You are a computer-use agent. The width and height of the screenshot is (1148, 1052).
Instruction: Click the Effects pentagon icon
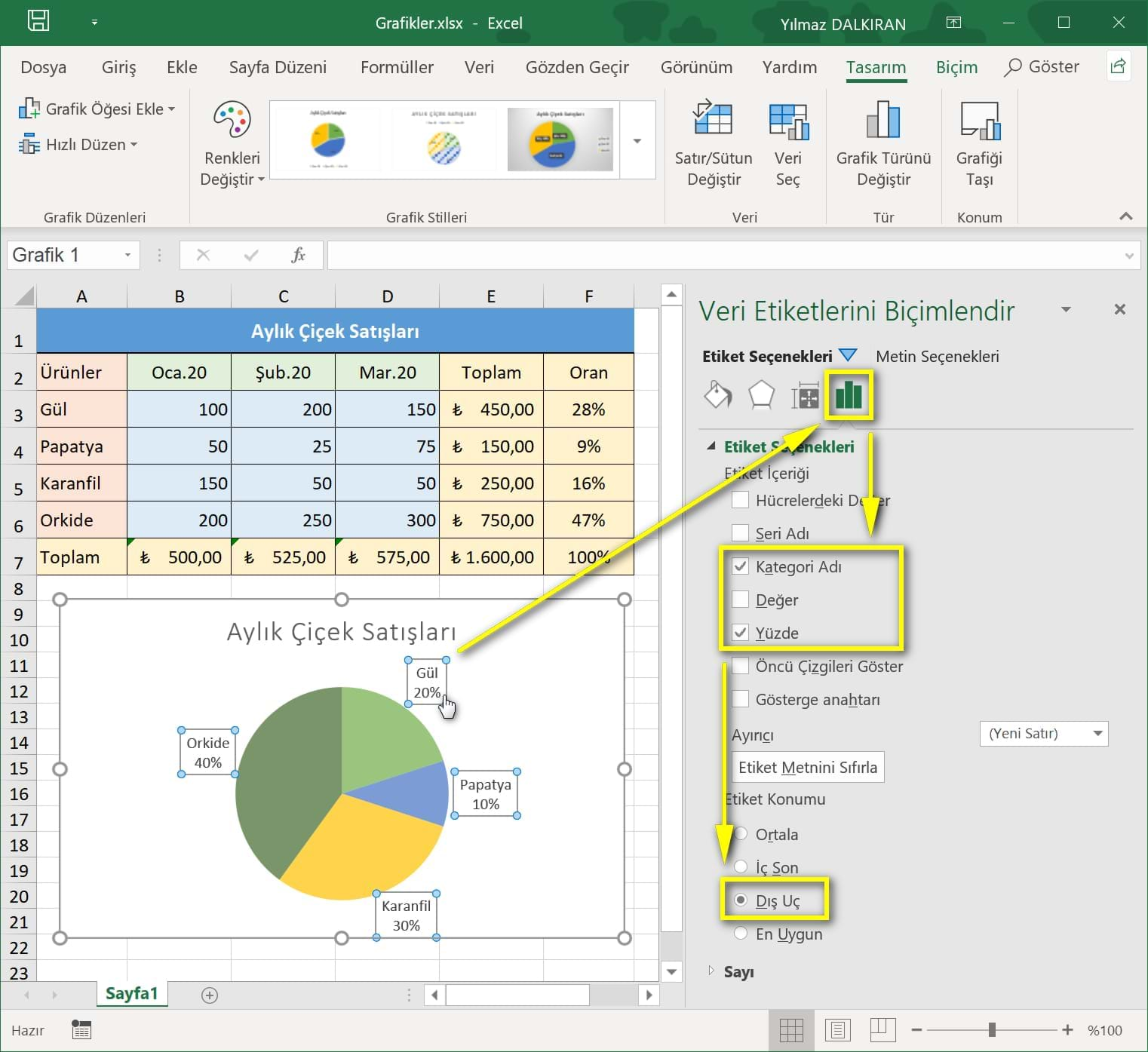point(761,394)
